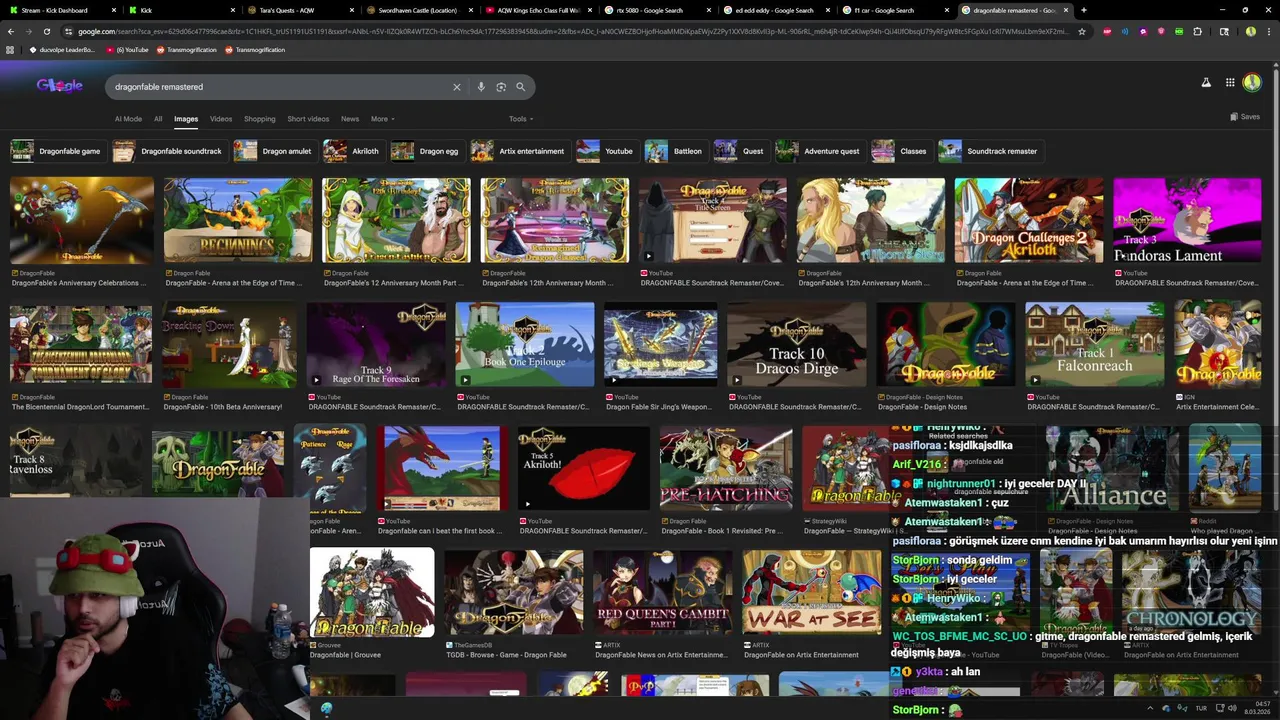Go back using the browser back arrow

coord(10,31)
